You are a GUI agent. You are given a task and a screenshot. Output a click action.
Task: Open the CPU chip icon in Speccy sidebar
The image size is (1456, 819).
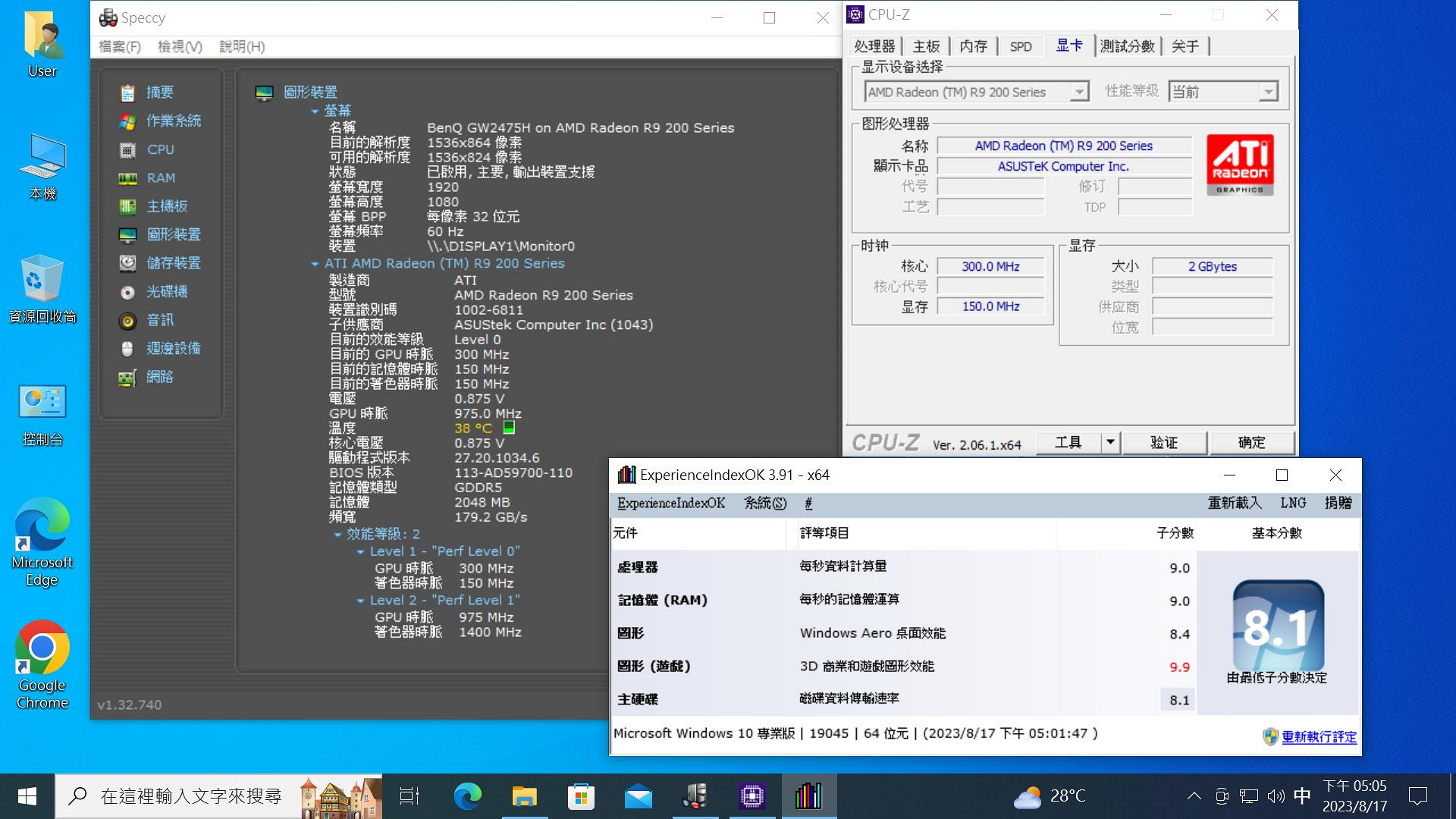[127, 150]
